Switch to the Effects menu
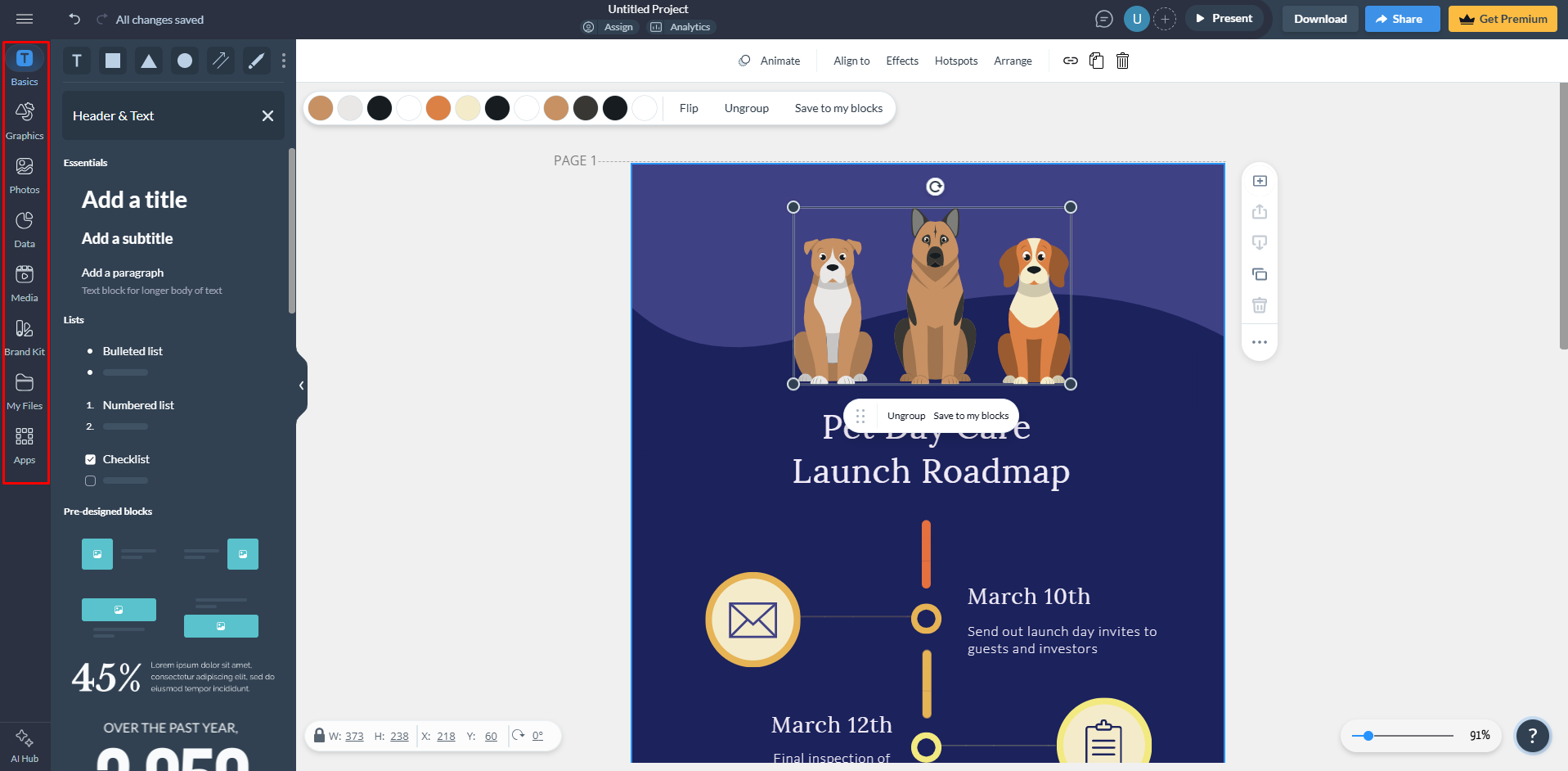 (x=901, y=60)
